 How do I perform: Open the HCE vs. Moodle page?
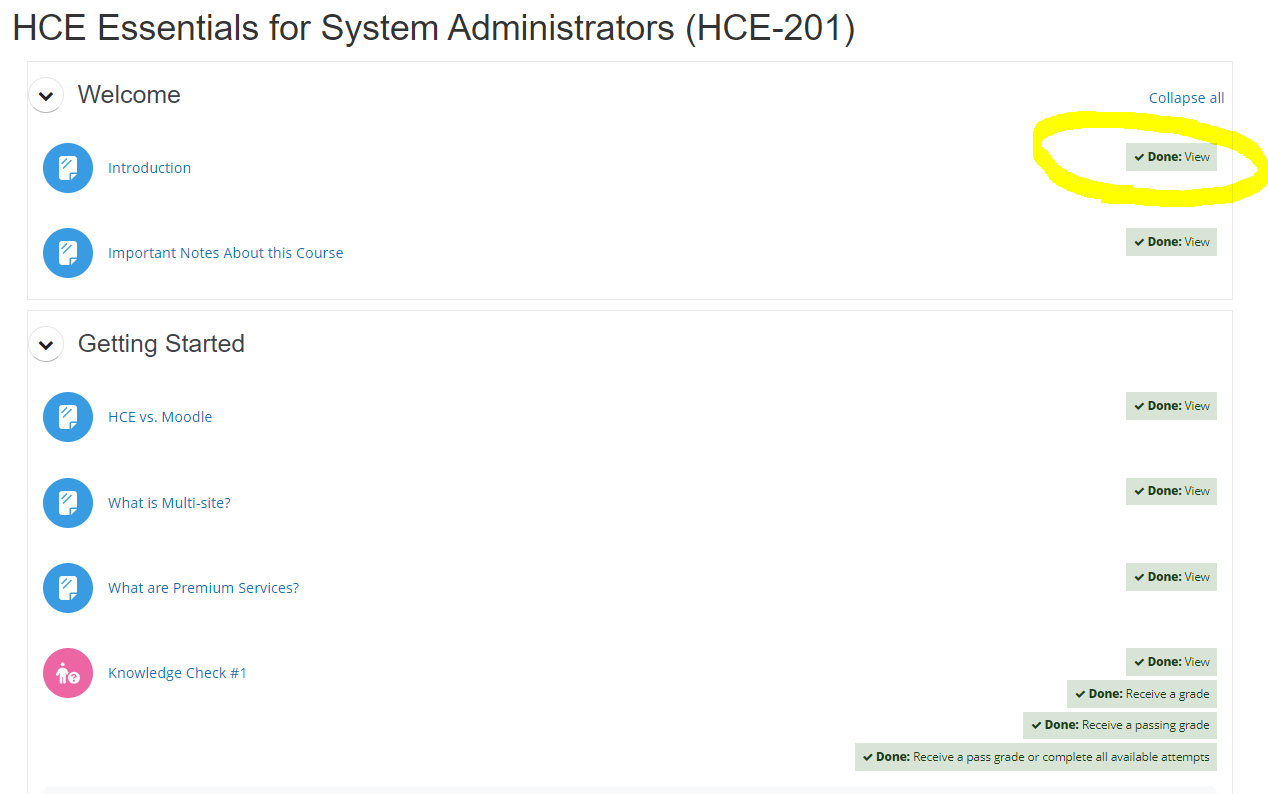pos(160,417)
